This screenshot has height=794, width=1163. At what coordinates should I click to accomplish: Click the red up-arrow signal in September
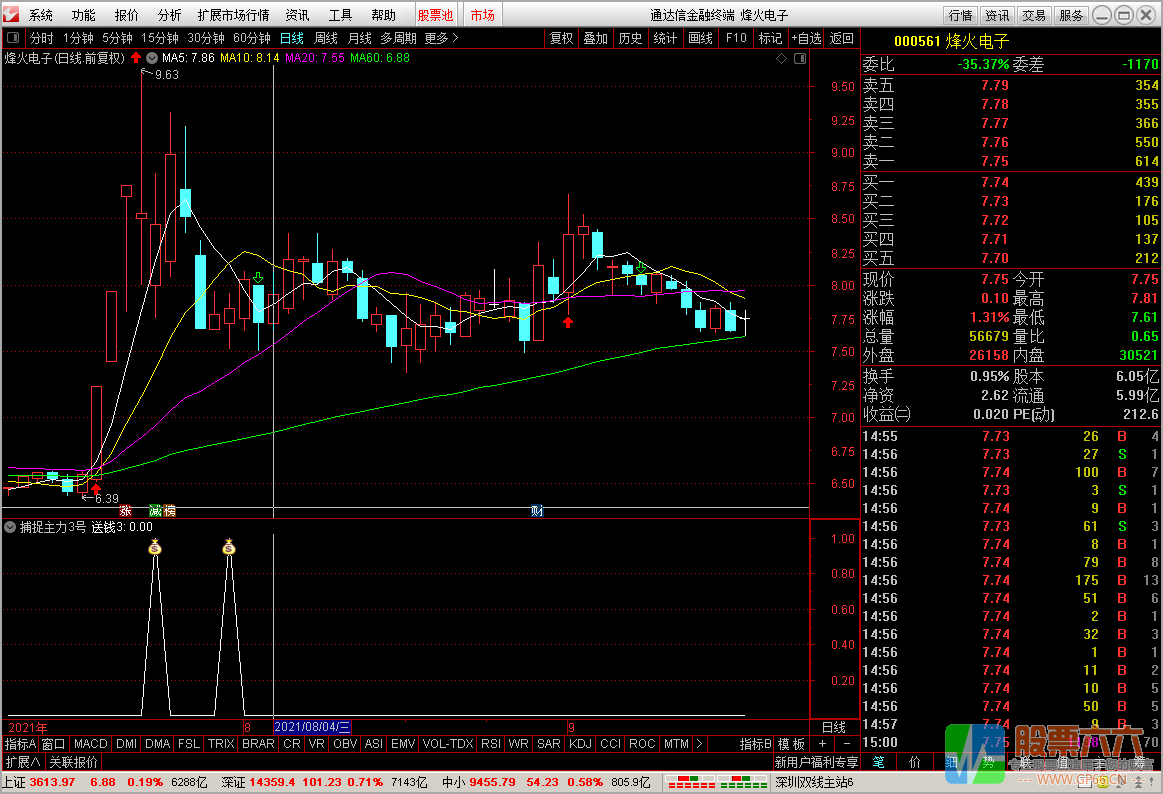click(568, 322)
